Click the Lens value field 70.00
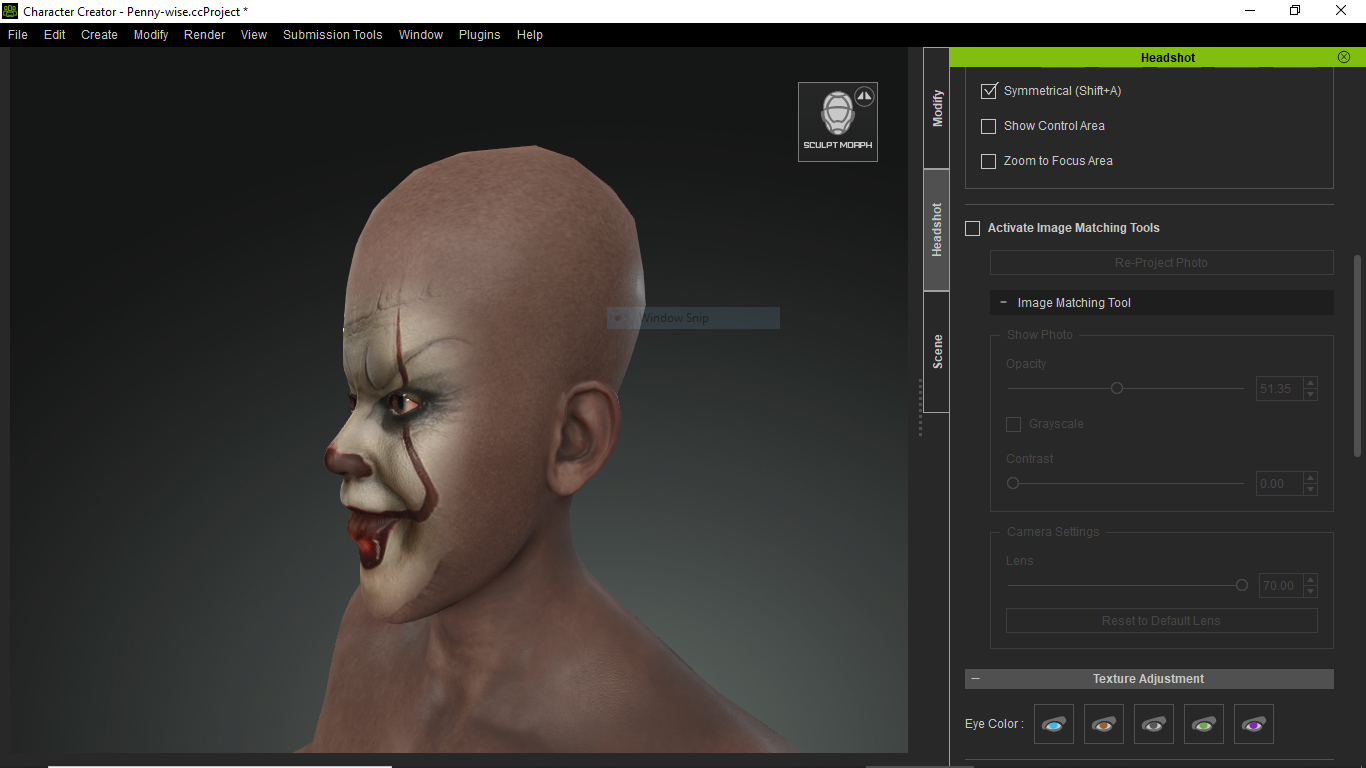Viewport: 1366px width, 768px height. [1280, 586]
